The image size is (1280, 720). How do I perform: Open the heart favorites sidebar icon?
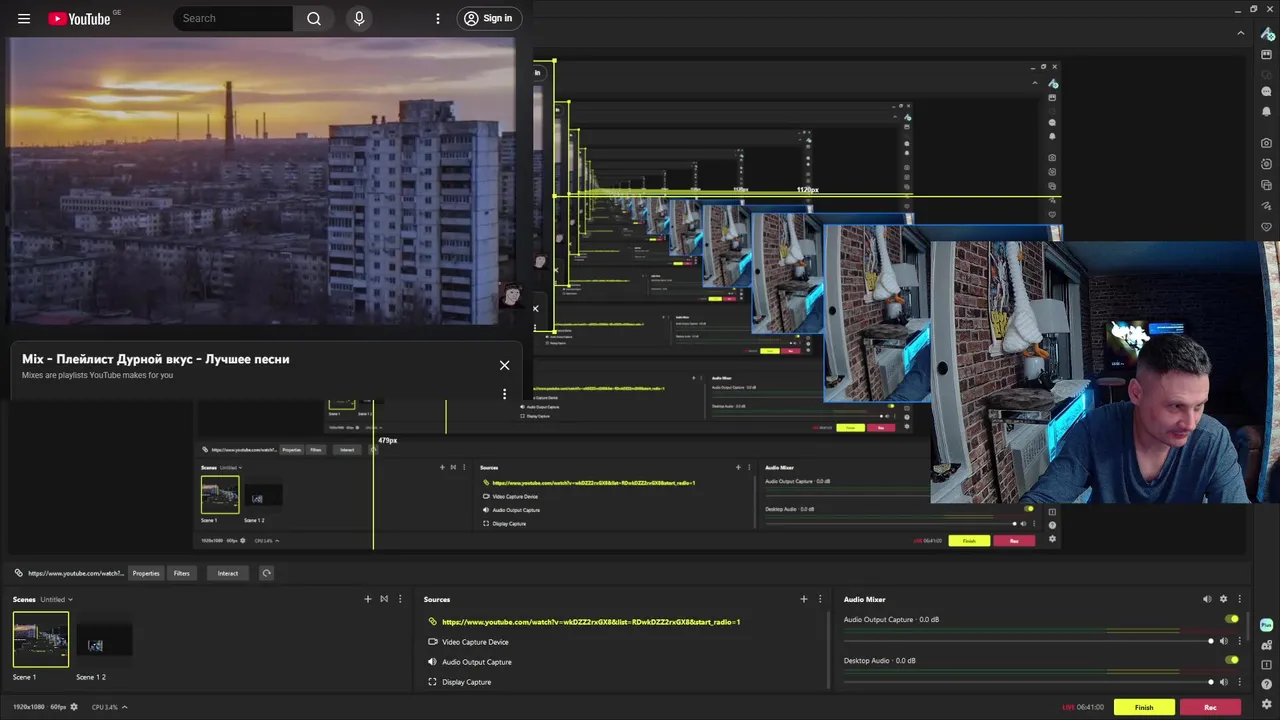click(1267, 227)
